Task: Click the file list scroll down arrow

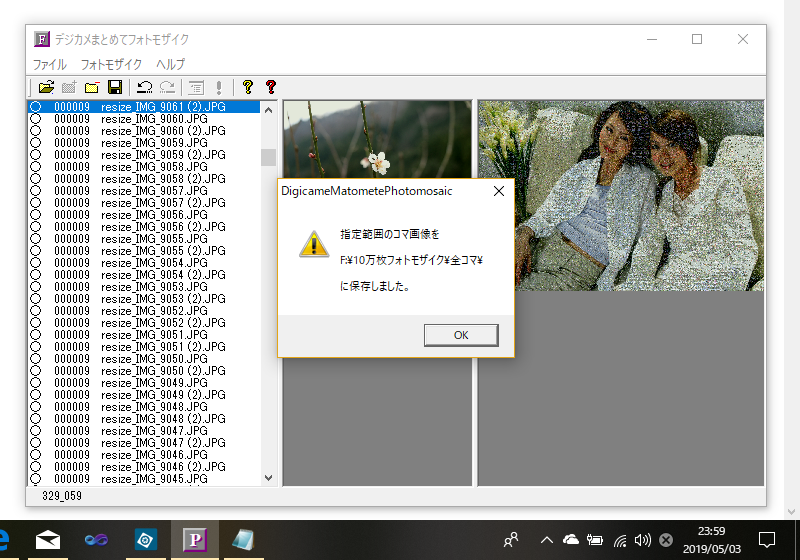Action: tap(268, 478)
